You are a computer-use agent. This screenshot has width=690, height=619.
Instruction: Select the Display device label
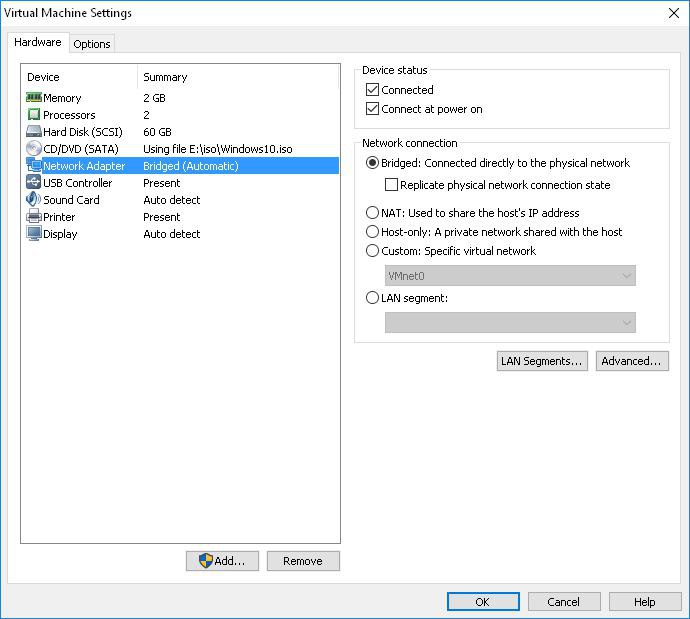(x=60, y=234)
